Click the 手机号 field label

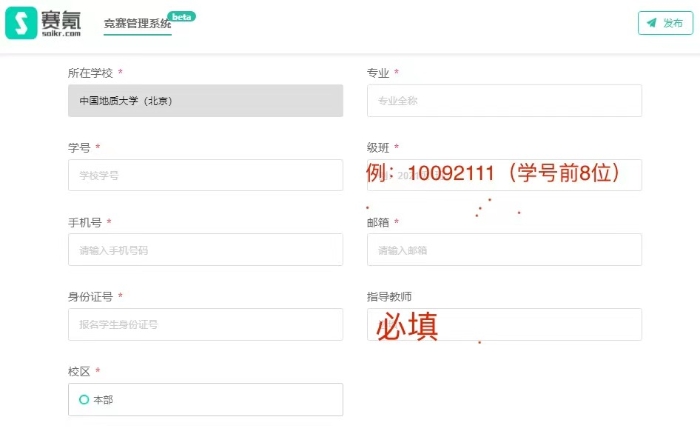coord(84,222)
